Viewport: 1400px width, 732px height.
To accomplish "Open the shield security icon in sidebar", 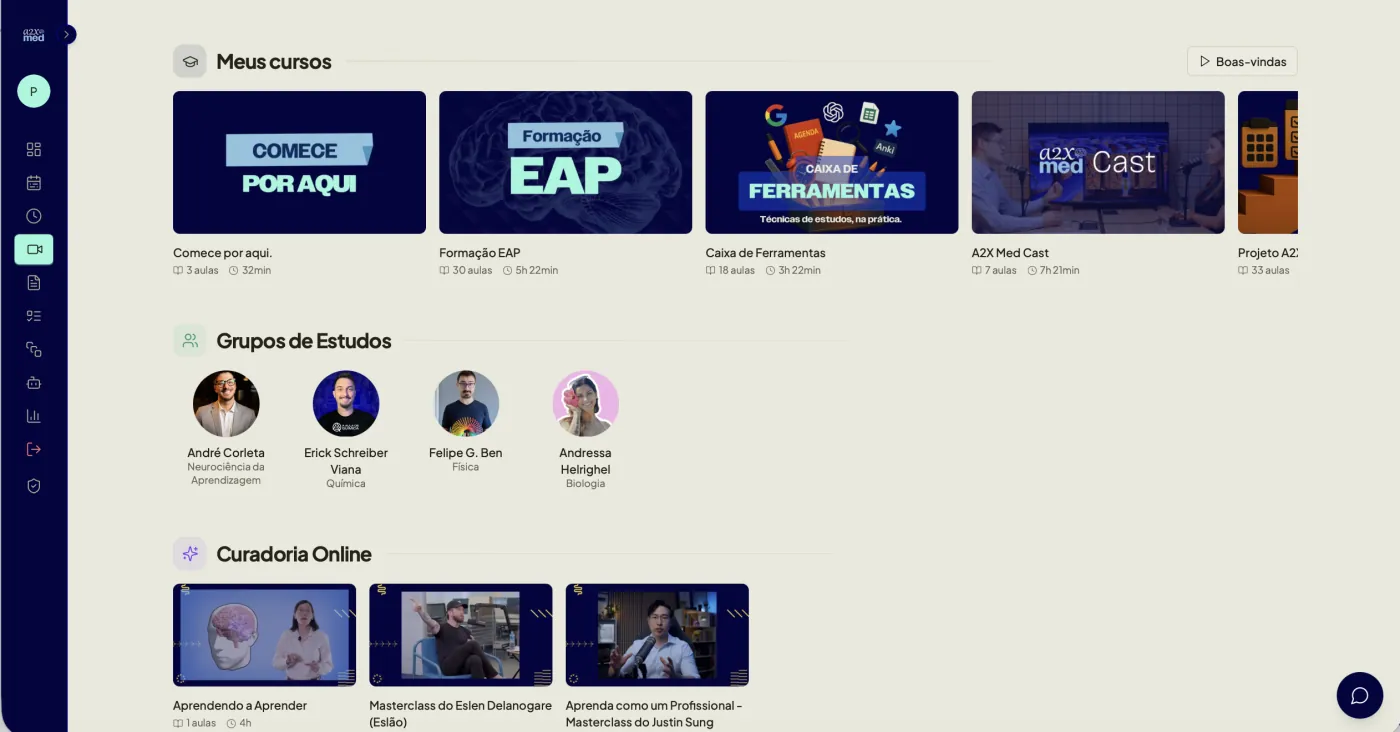I will [34, 486].
